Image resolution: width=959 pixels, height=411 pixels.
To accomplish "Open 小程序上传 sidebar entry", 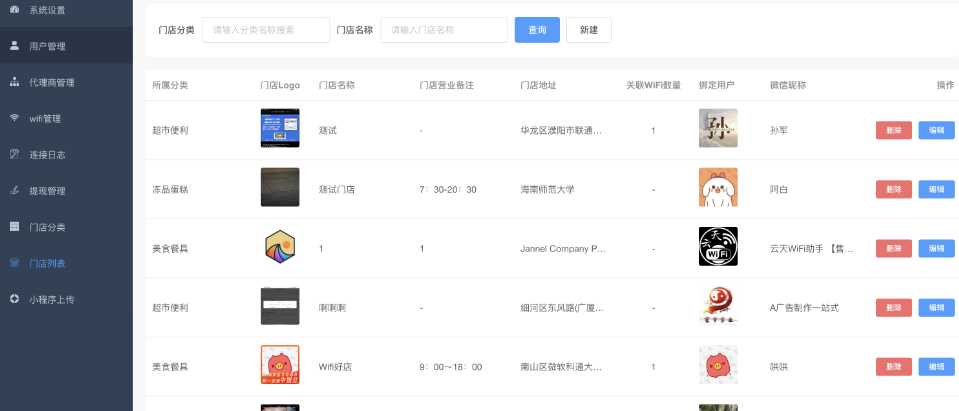I will 66,299.
